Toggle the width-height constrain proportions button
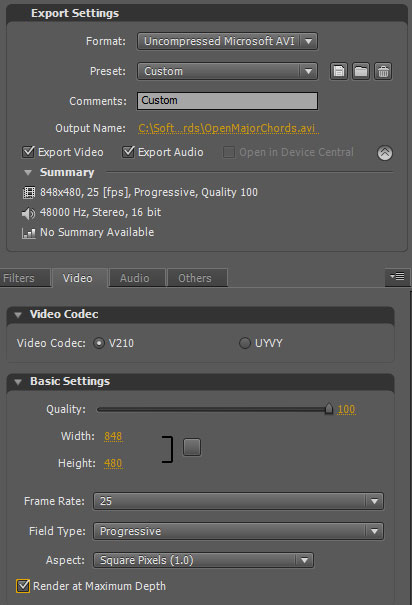The image size is (412, 605). coord(192,447)
